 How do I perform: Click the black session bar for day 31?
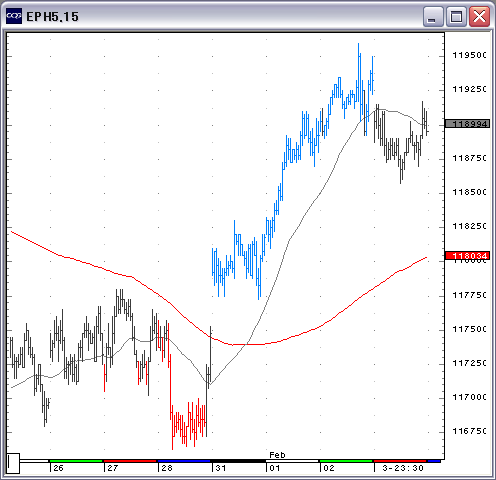coord(238,461)
